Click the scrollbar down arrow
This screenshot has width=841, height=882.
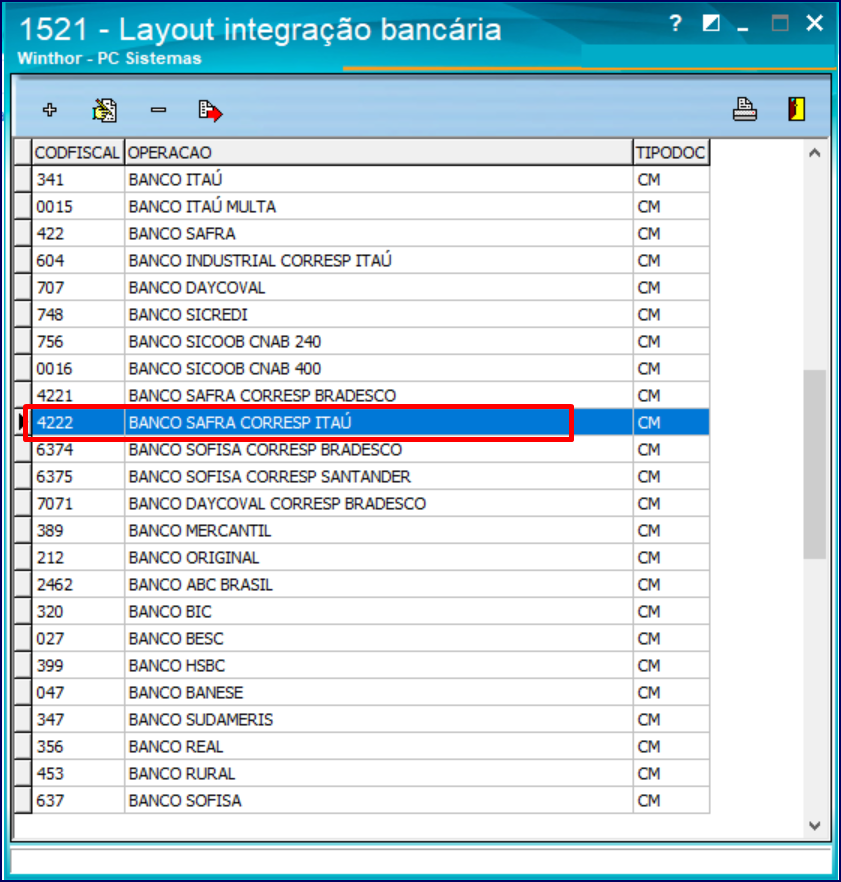815,825
